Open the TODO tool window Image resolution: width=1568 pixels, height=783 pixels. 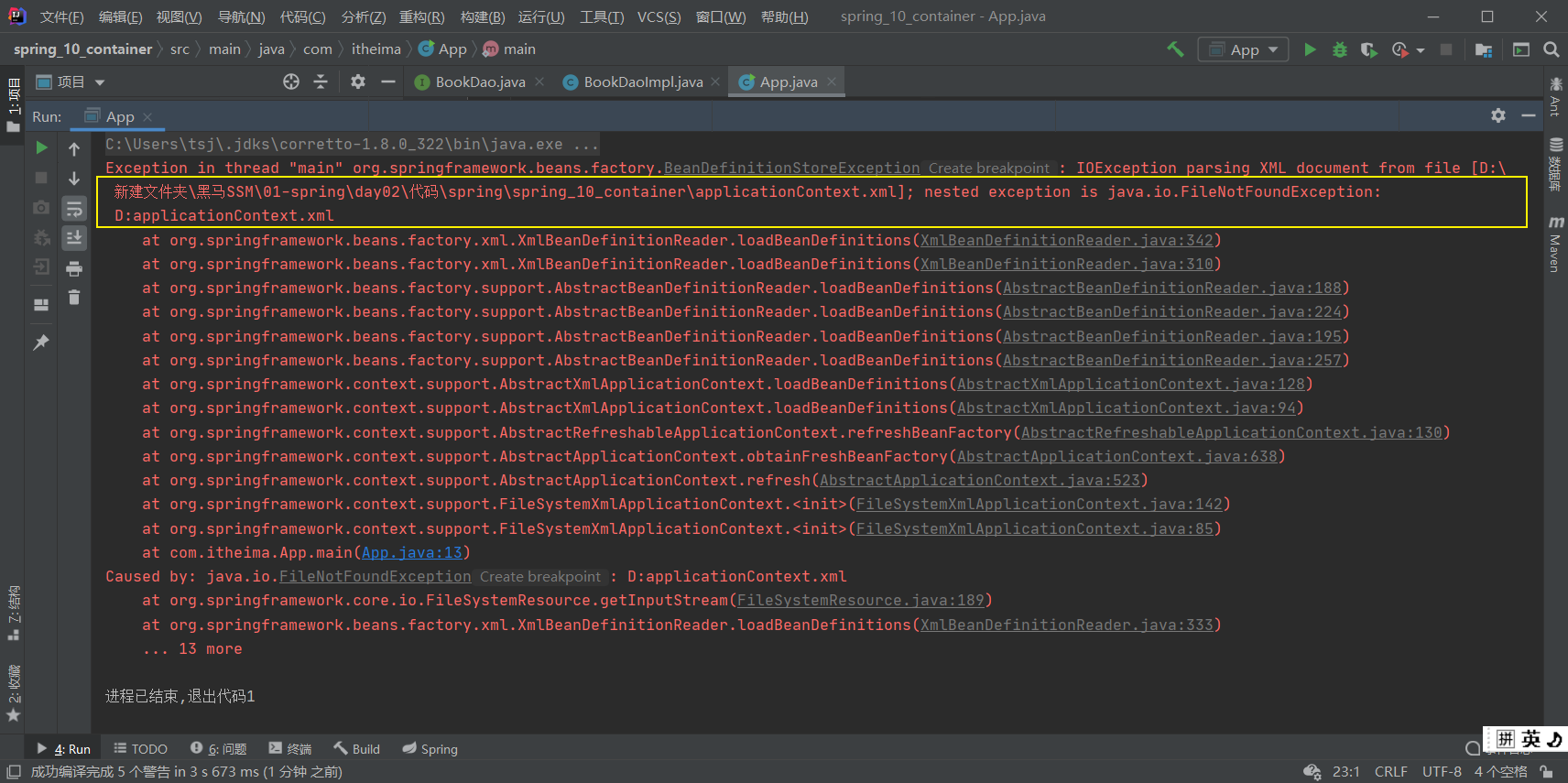[140, 748]
